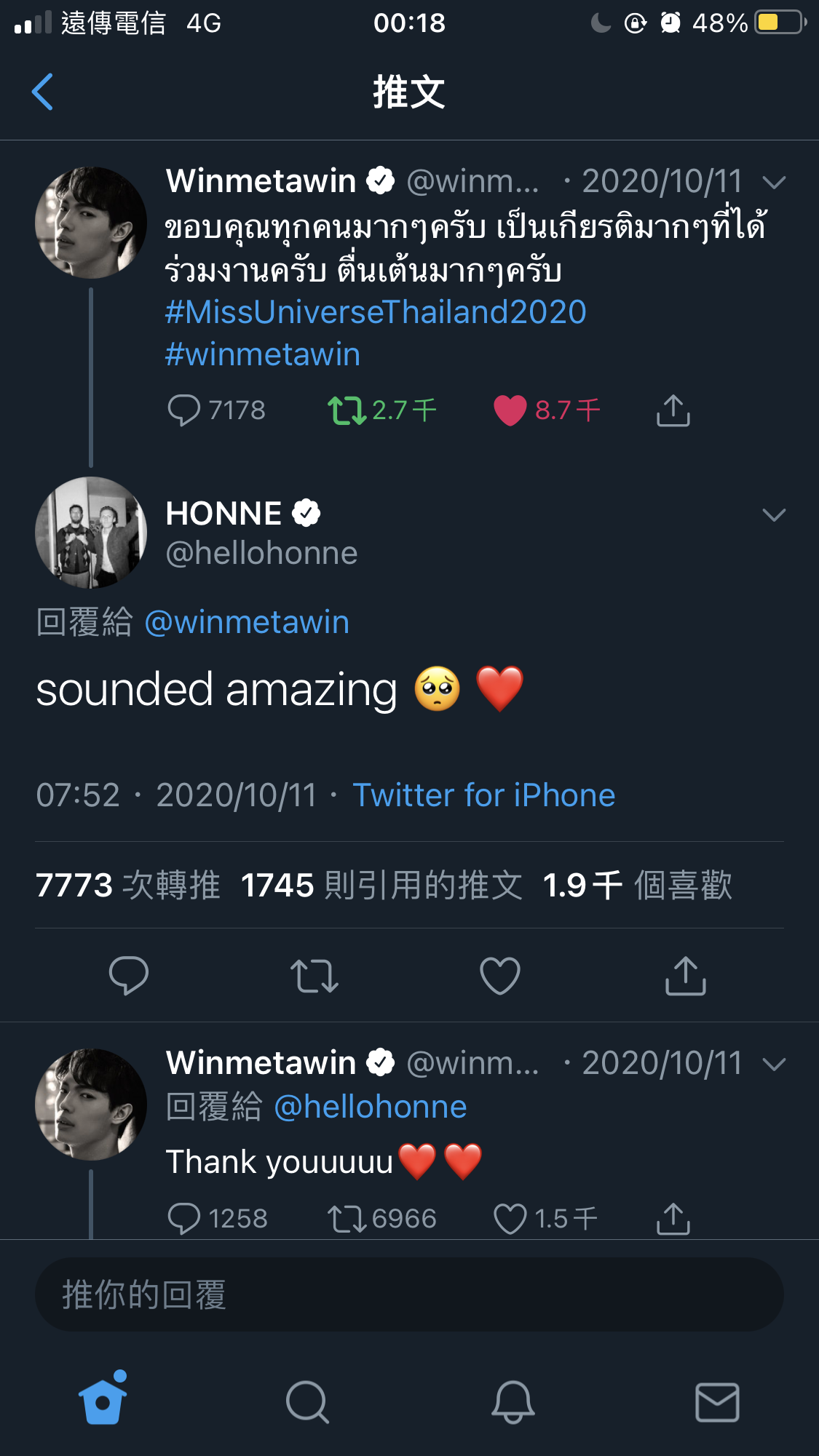Undo the green 2.7千 retweet
Viewport: 819px width, 1456px height.
tap(347, 410)
